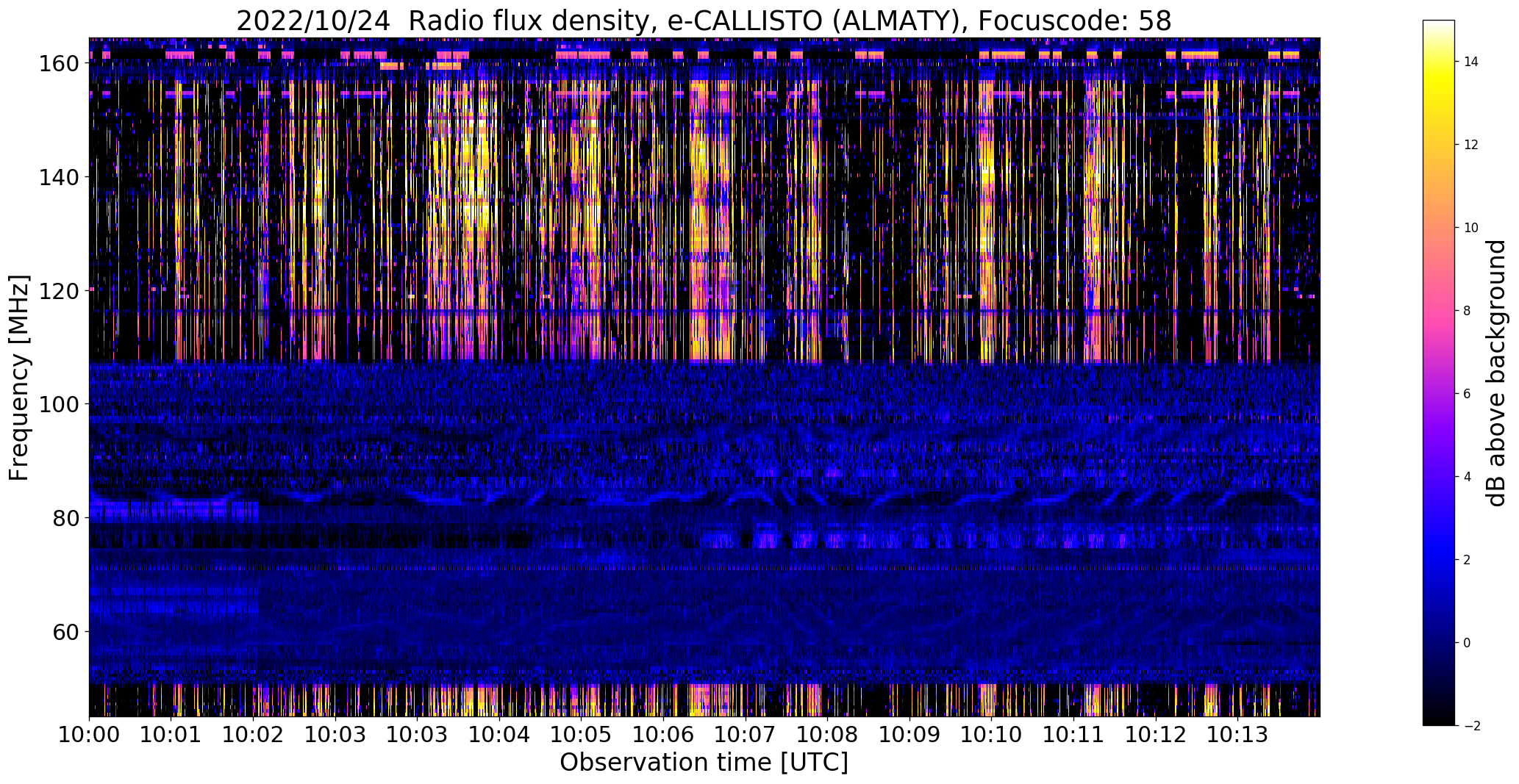Screen dimensions: 1519x784
Task: Click the 'Observation time [UTC]' axis label
Action: point(704,763)
